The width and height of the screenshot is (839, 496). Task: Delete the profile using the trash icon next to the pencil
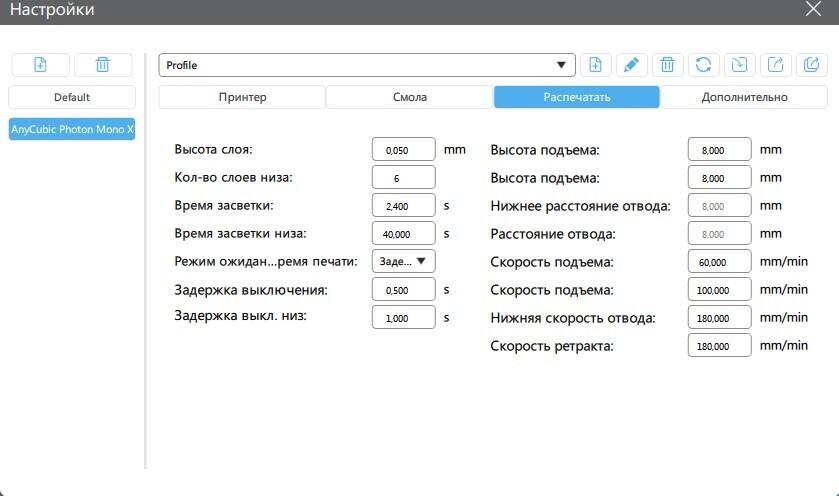coord(667,65)
